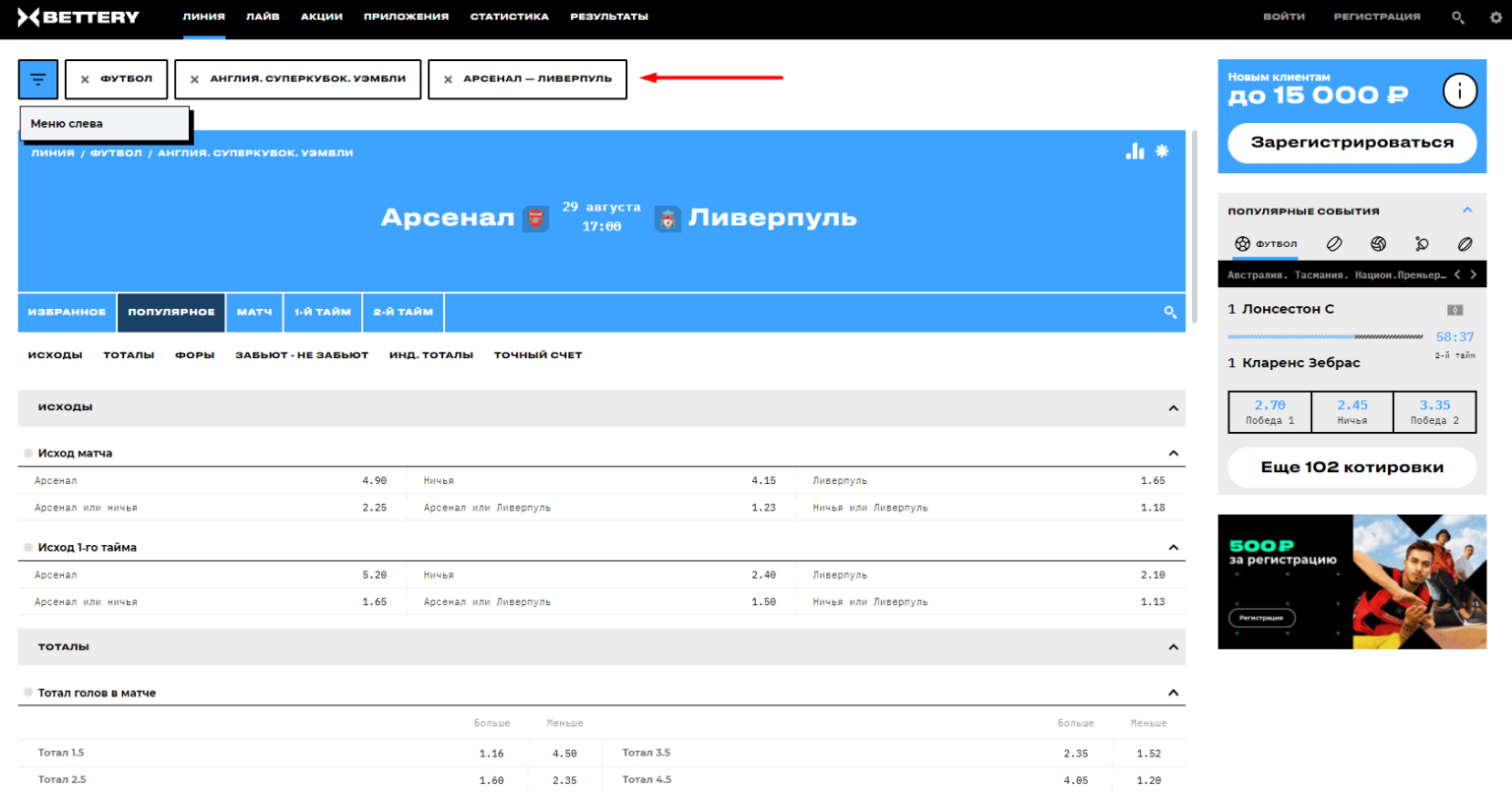This screenshot has height=792, width=1512.
Task: Go to previous popular league
Action: [1457, 275]
